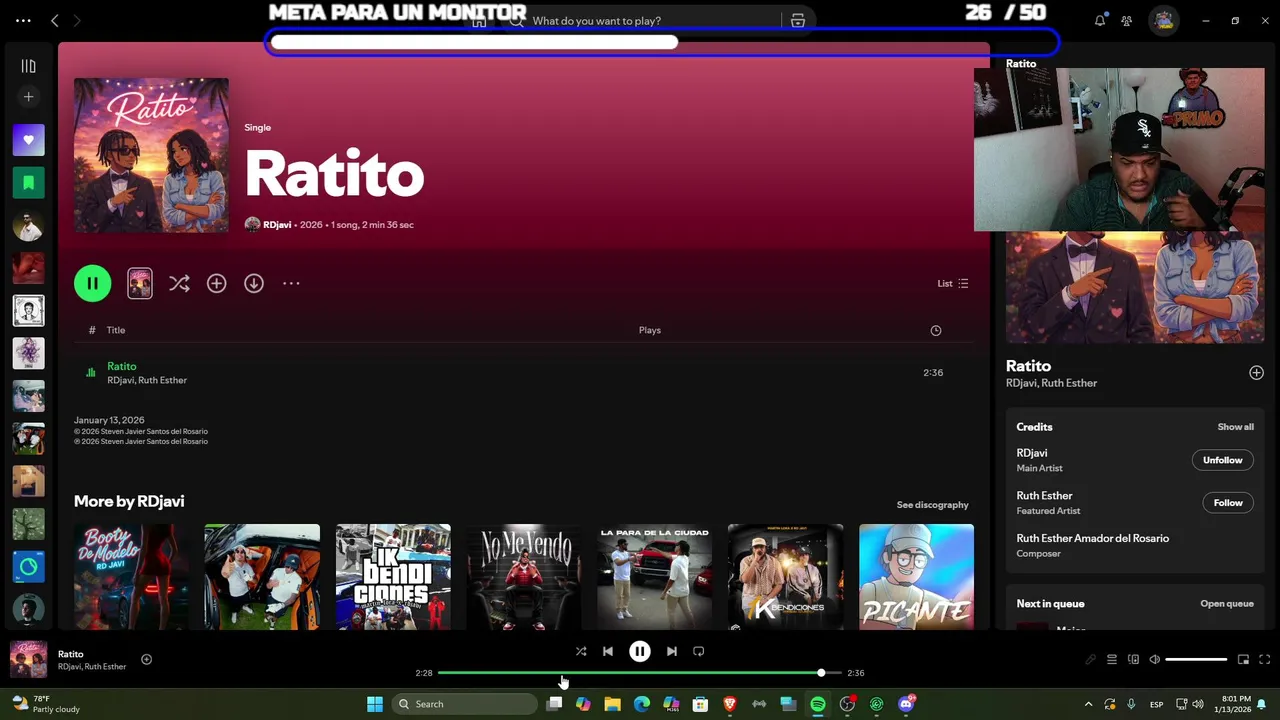Open OBS Studio from the taskbar
This screenshot has width=1280, height=720.
[x=847, y=704]
